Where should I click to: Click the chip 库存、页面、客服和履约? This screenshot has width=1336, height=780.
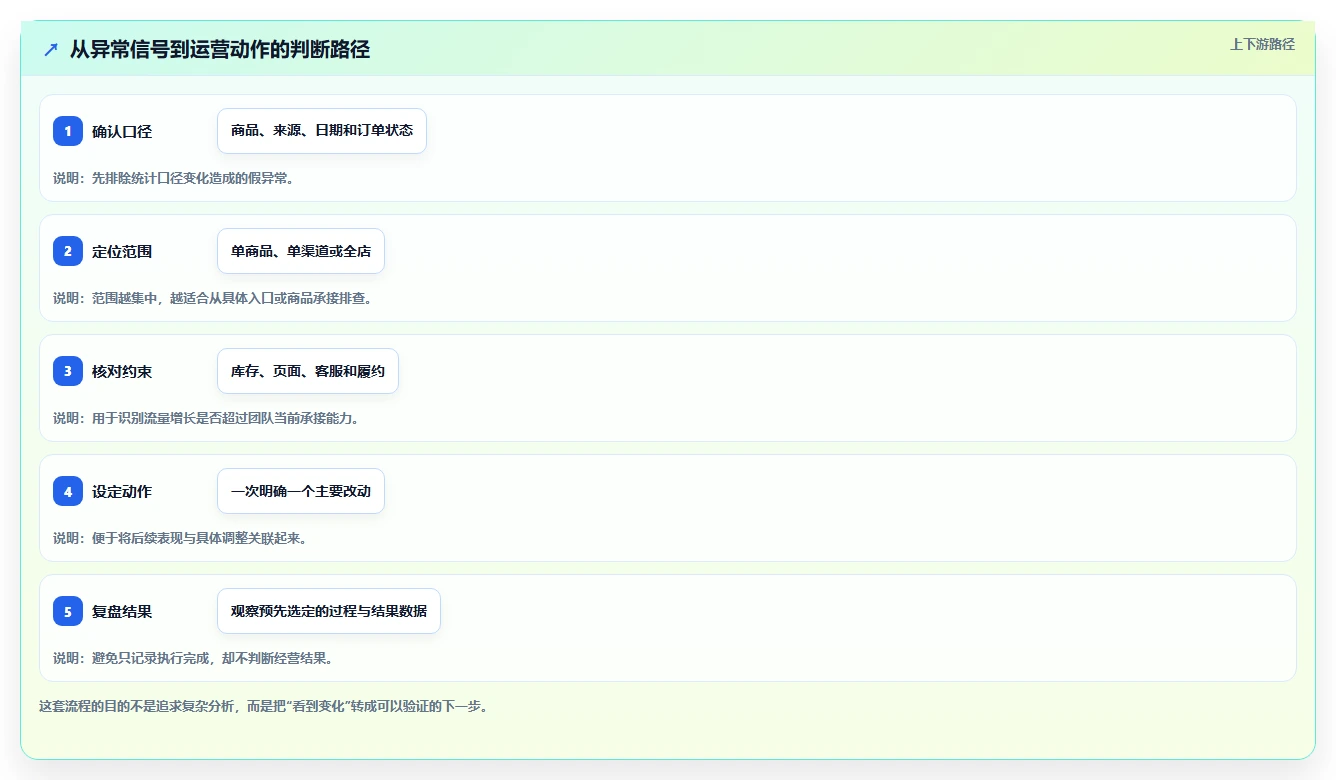pos(308,371)
